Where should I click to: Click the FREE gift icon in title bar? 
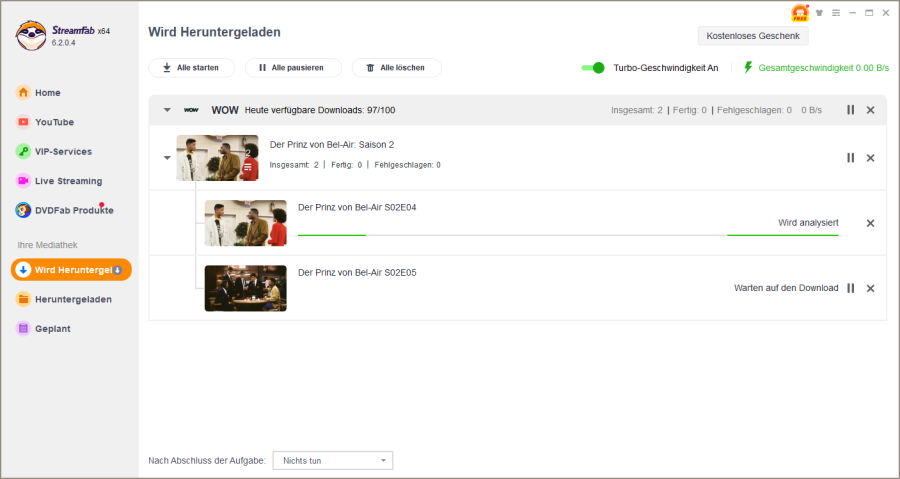click(800, 13)
